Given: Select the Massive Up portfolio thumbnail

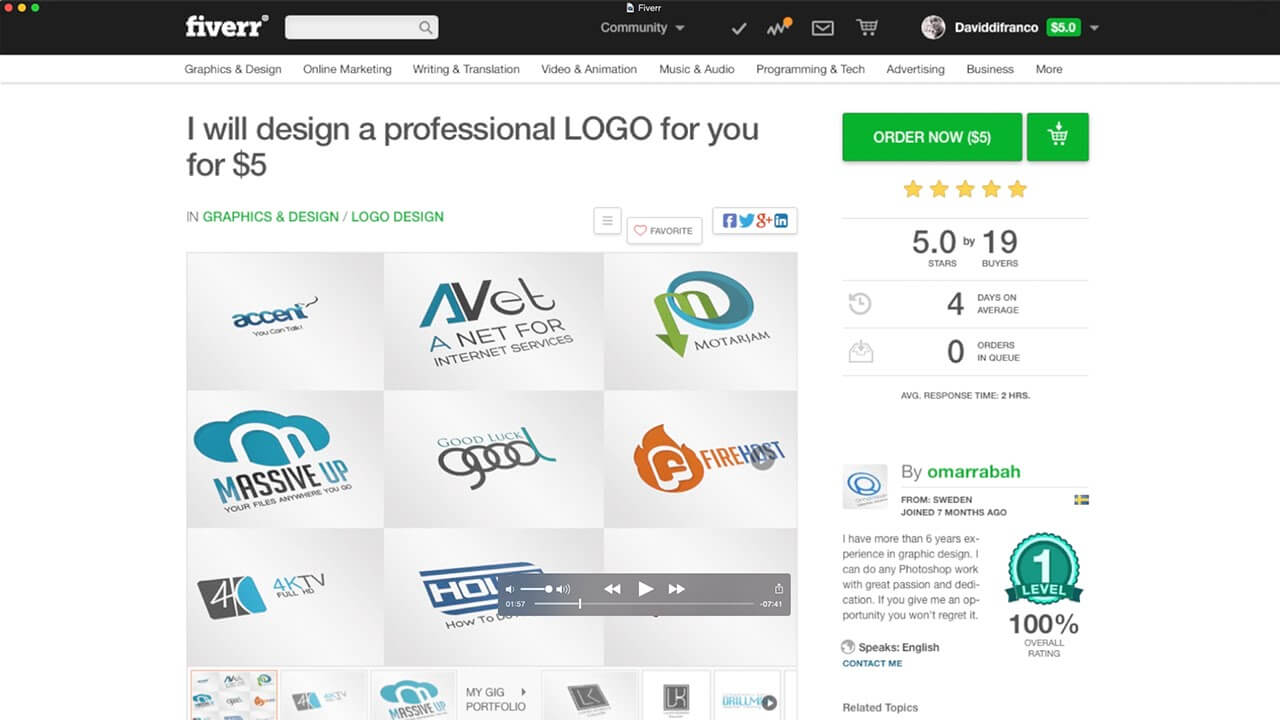Looking at the screenshot, I should coord(414,695).
